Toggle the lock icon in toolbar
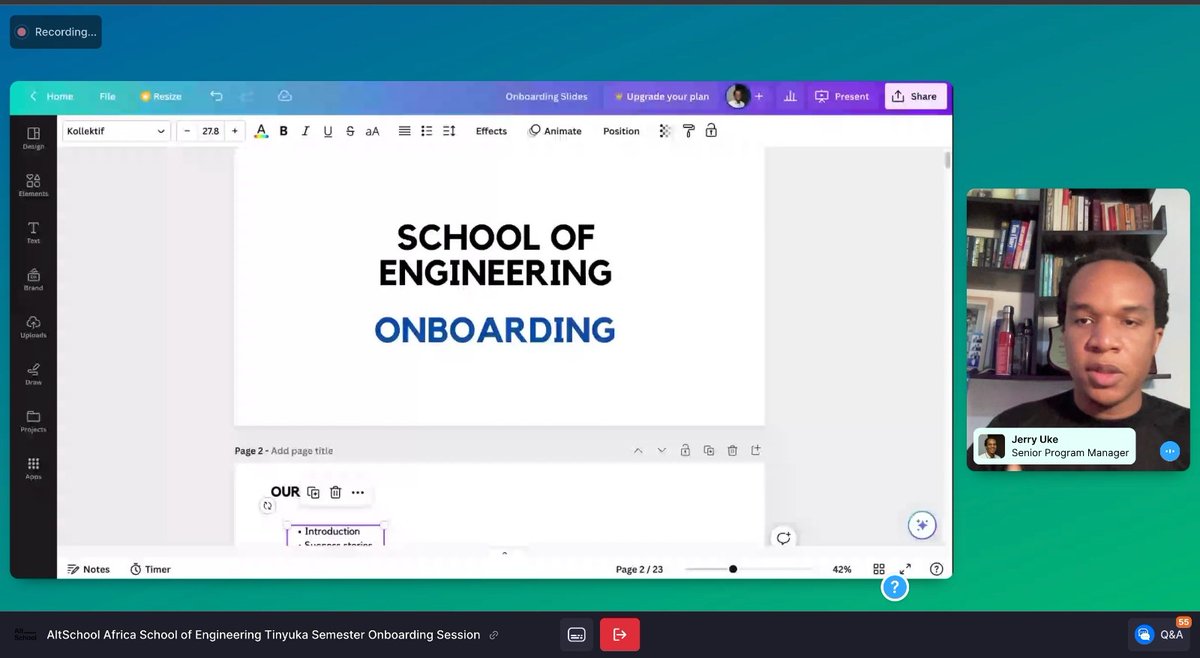The height and width of the screenshot is (658, 1200). point(711,131)
